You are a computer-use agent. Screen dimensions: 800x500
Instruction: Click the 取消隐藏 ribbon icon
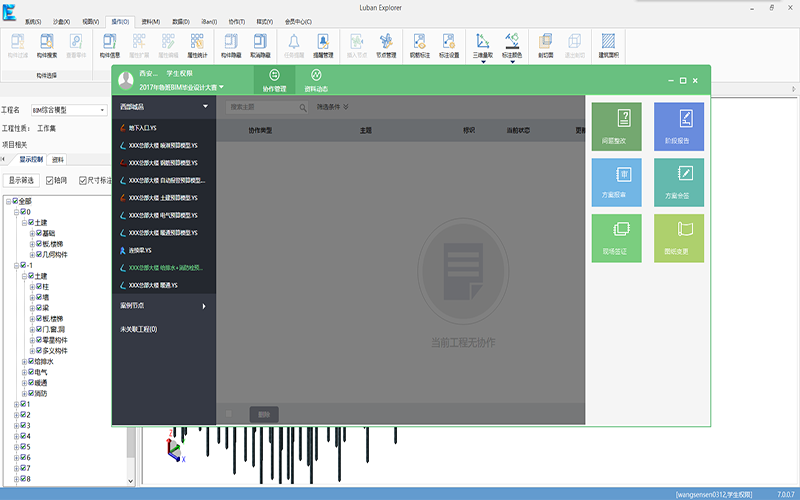coord(260,45)
